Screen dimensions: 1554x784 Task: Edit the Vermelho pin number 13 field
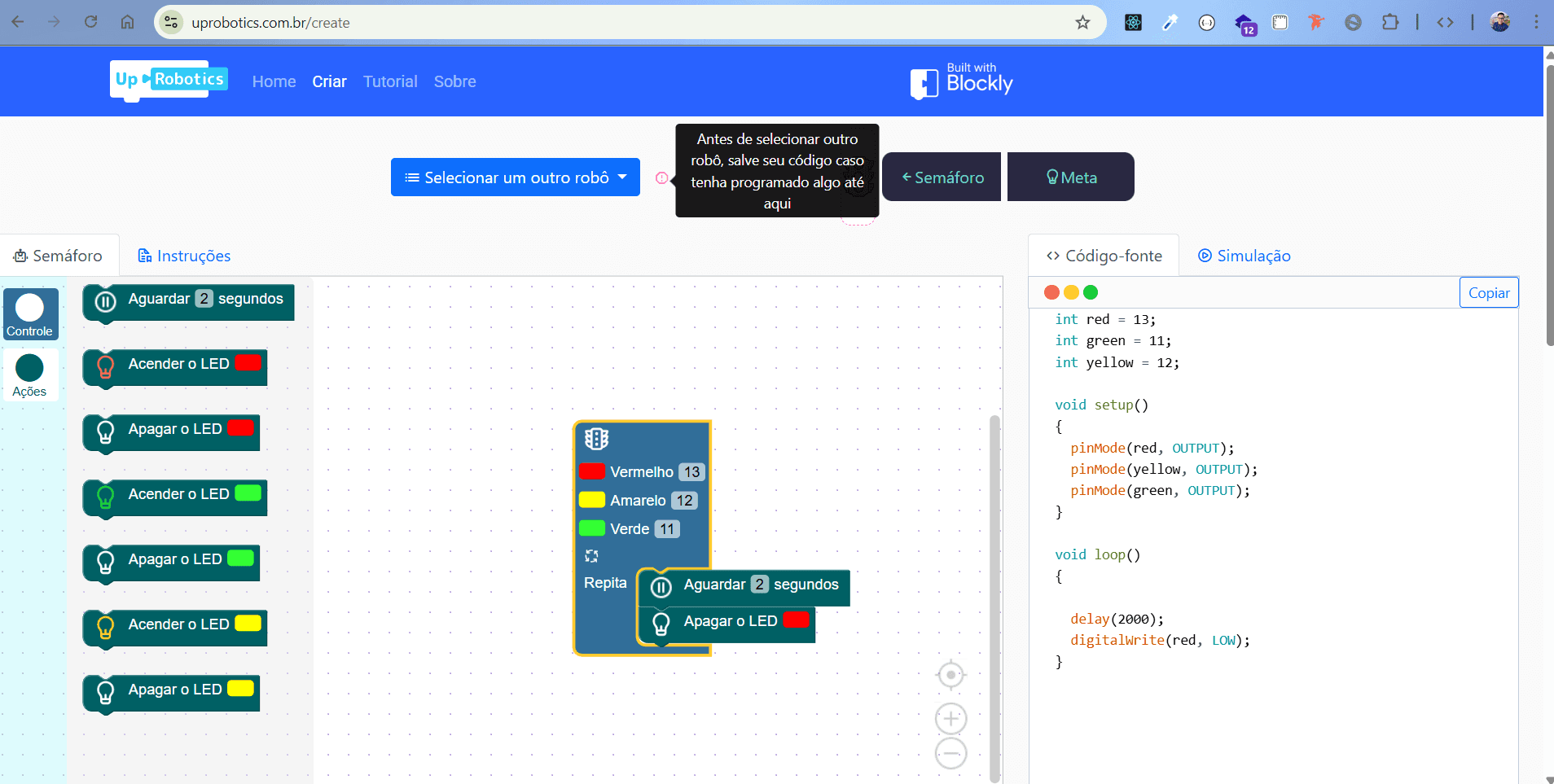[691, 472]
